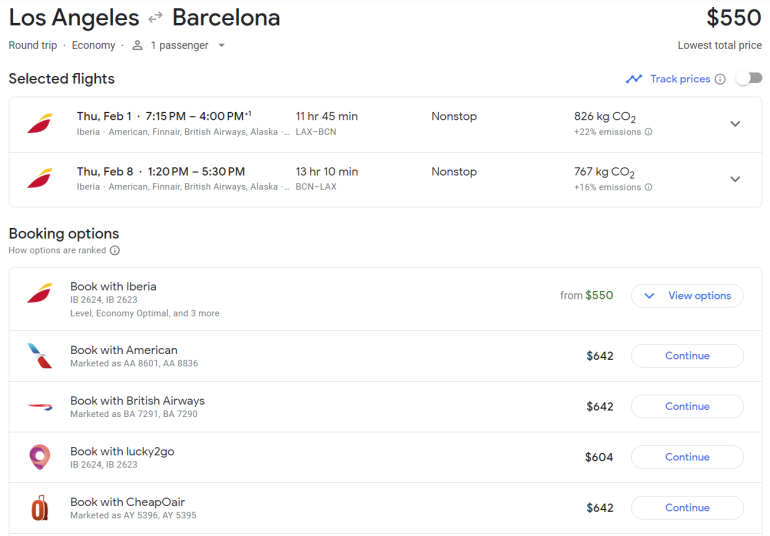
Task: Expand the Feb 1 outbound flight details
Action: click(x=735, y=124)
